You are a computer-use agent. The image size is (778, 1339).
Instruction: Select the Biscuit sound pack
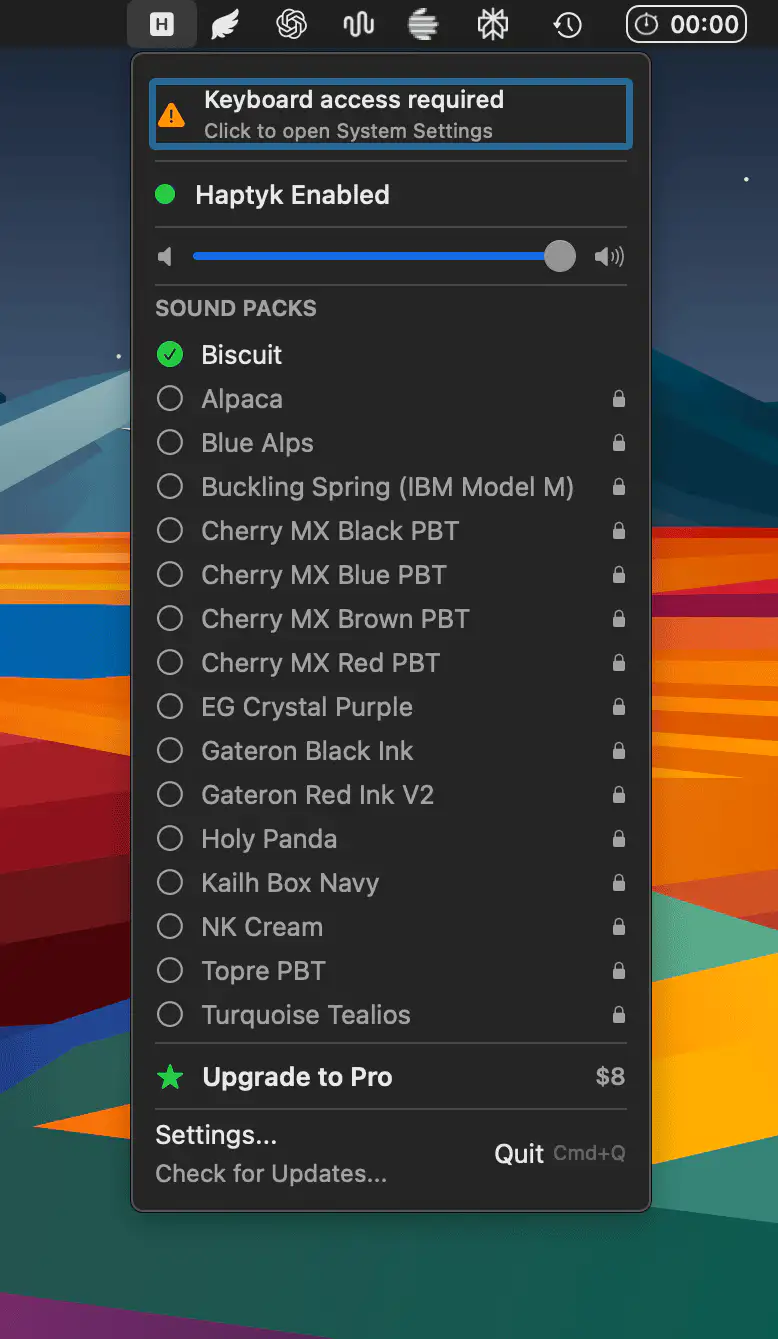tap(241, 355)
